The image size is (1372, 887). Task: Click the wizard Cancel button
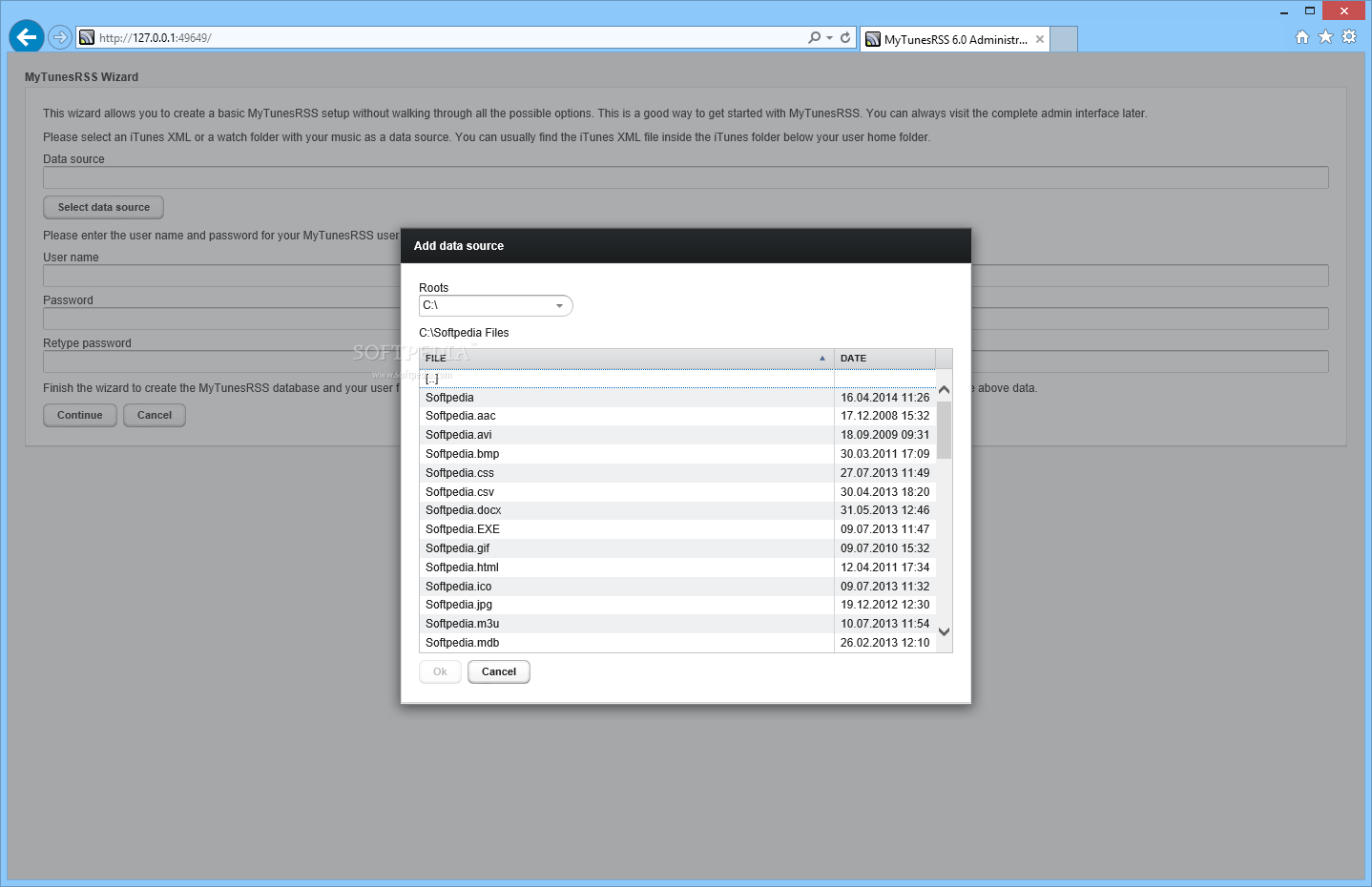click(155, 415)
